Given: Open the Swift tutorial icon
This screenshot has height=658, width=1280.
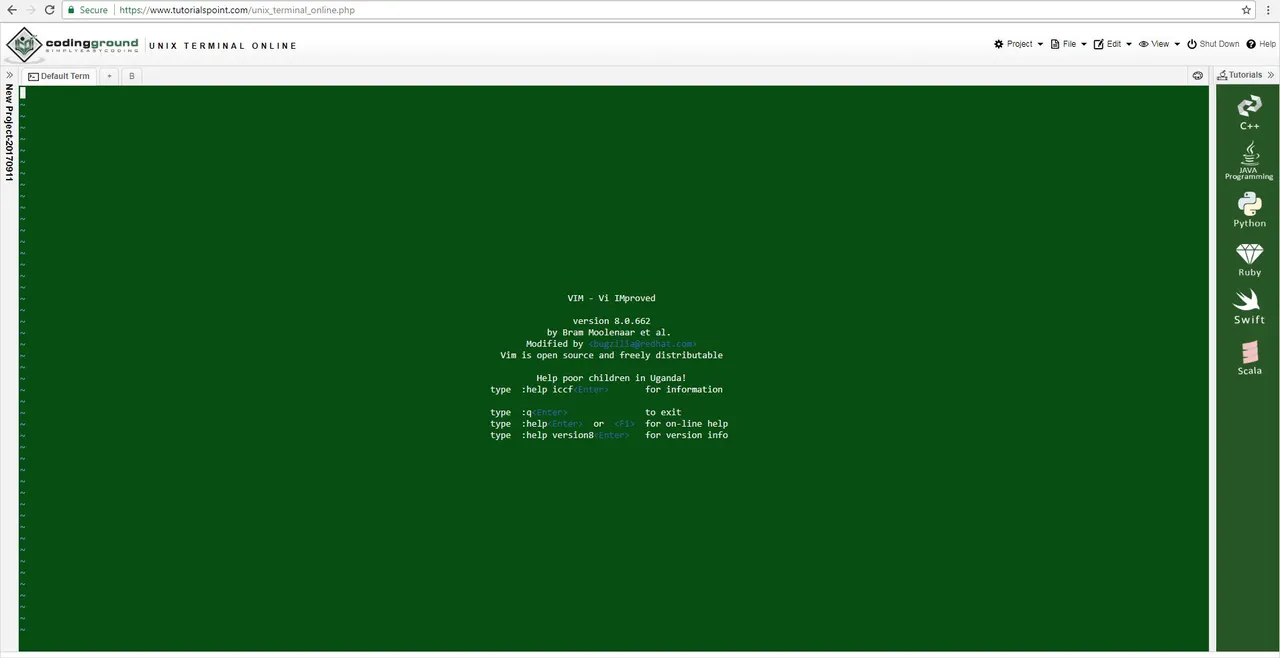Looking at the screenshot, I should (1249, 307).
